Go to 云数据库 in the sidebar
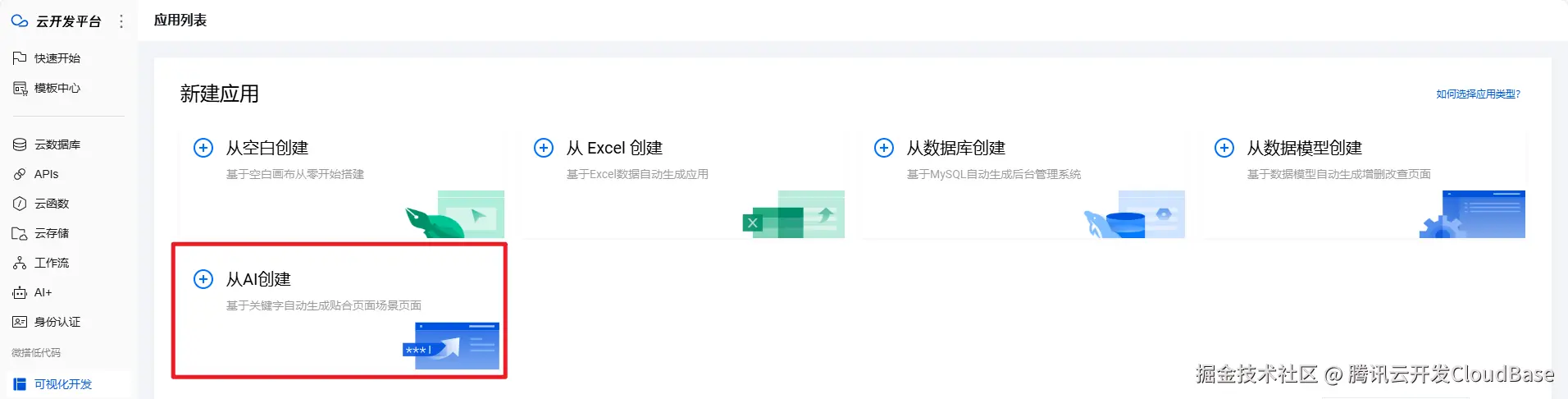 click(57, 144)
